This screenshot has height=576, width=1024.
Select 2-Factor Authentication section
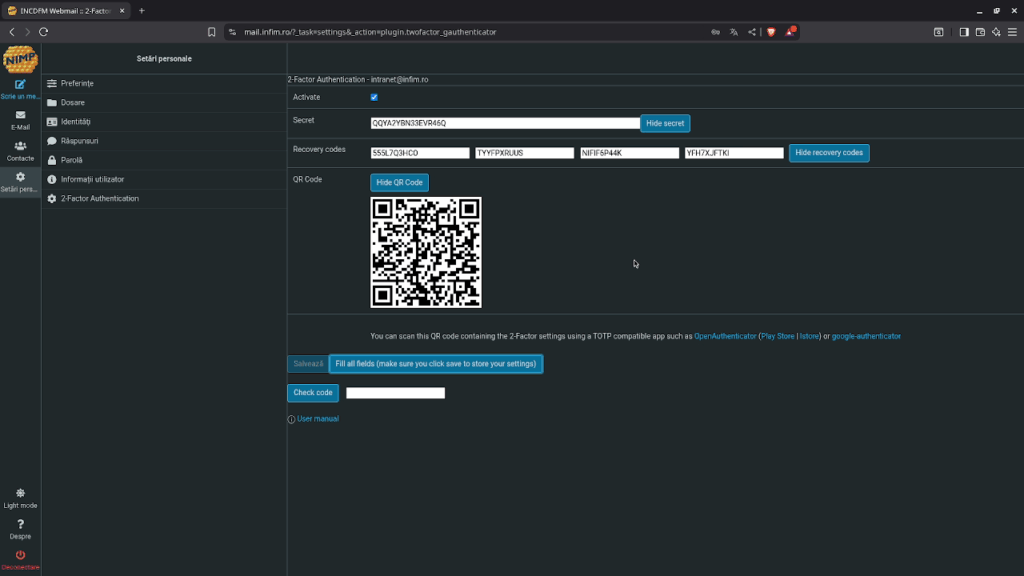tap(165, 199)
